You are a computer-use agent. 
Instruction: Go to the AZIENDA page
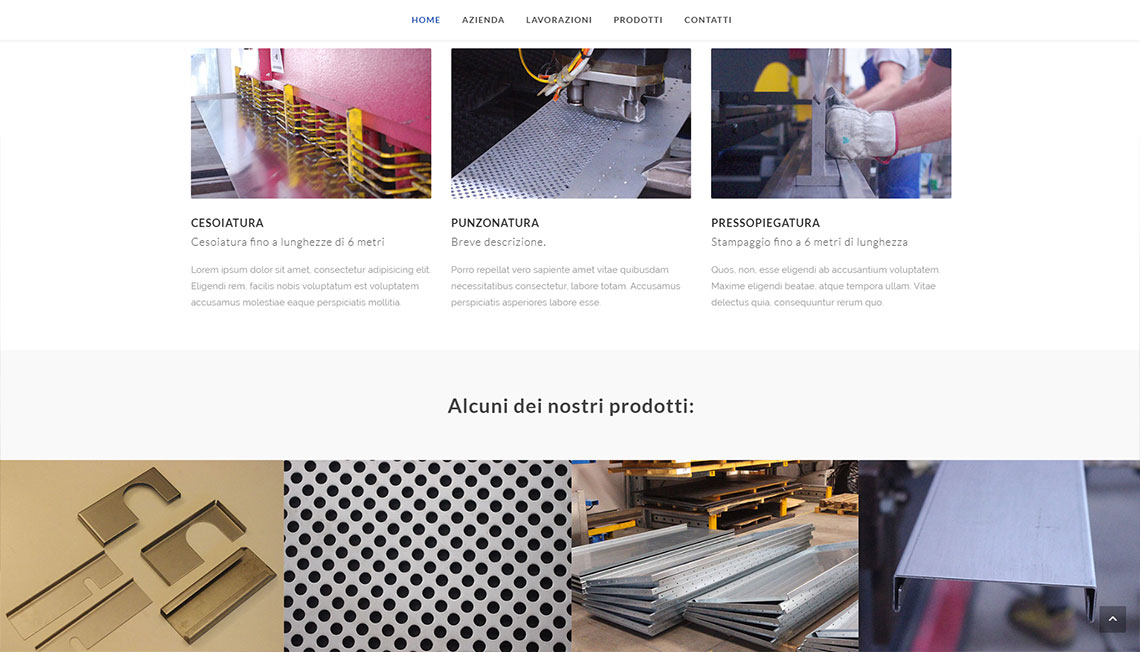[x=483, y=20]
